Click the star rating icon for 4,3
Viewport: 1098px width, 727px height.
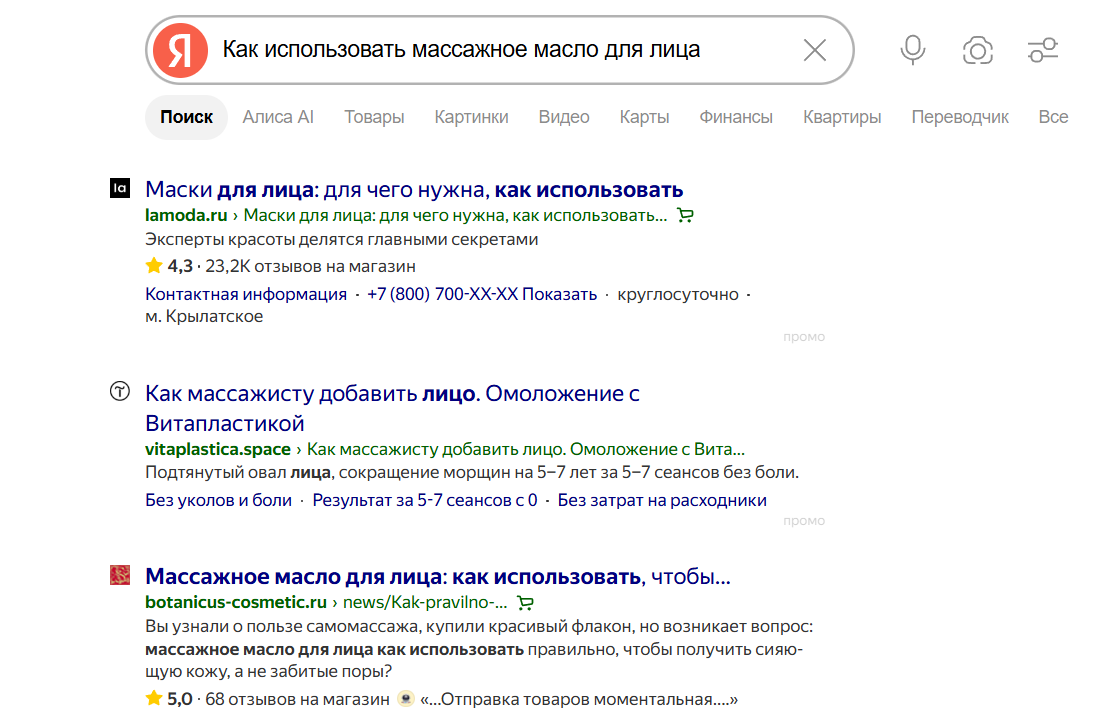tap(154, 265)
